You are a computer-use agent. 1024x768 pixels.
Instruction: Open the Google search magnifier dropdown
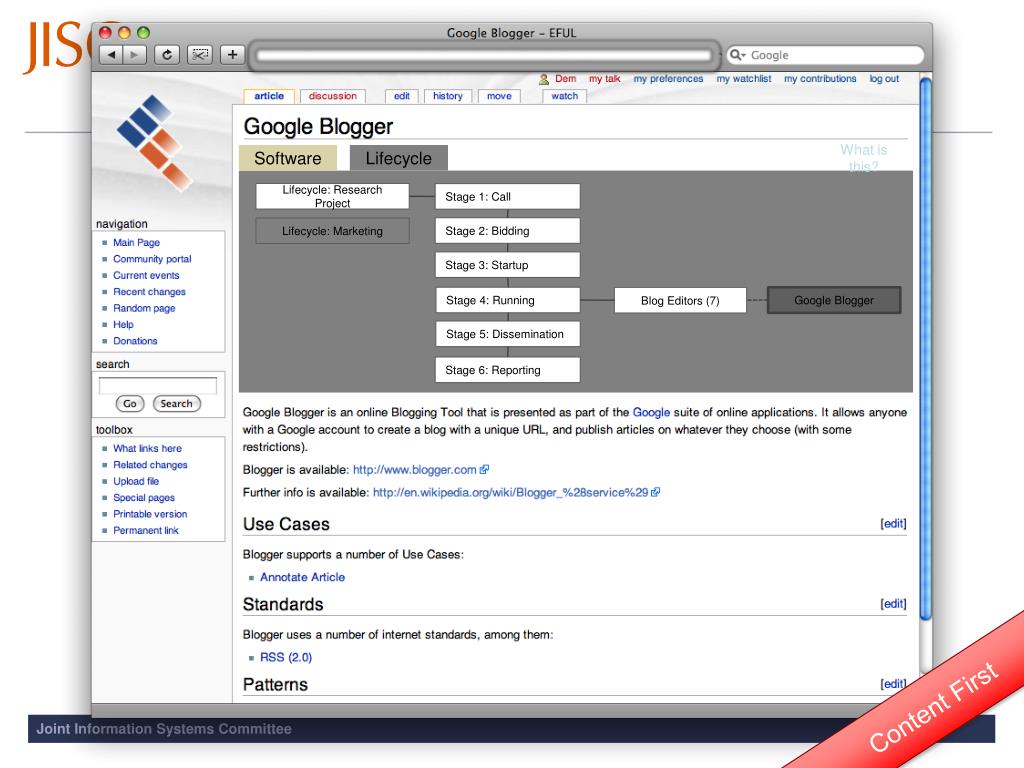tap(738, 55)
